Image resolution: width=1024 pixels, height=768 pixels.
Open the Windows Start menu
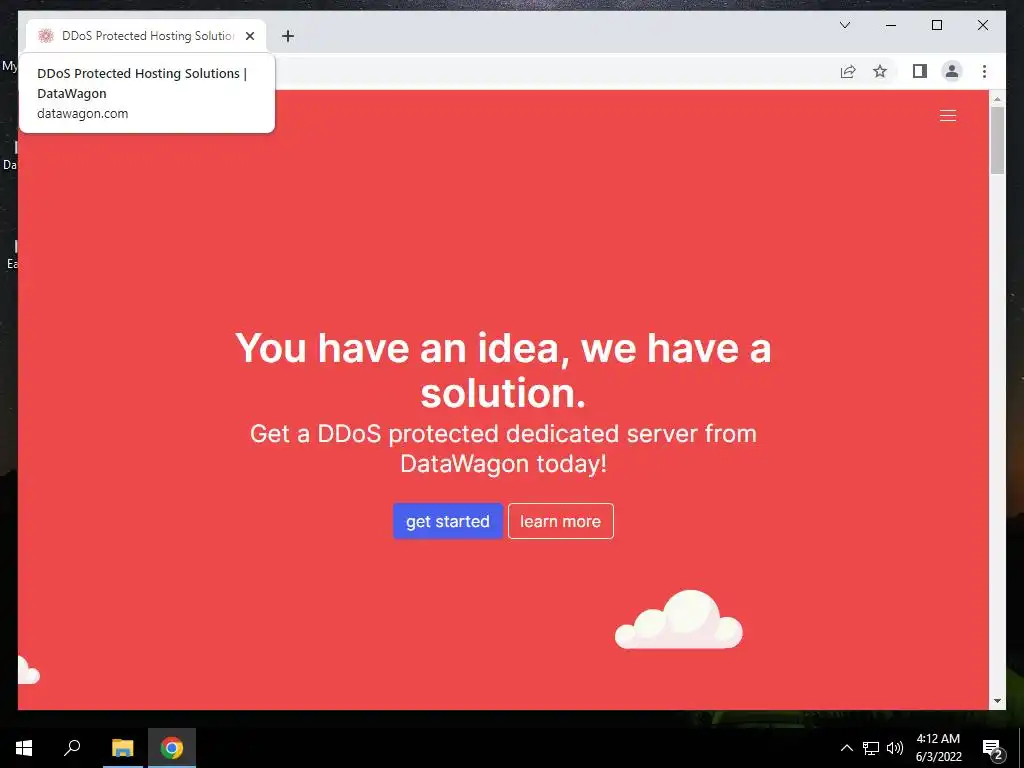pos(24,748)
